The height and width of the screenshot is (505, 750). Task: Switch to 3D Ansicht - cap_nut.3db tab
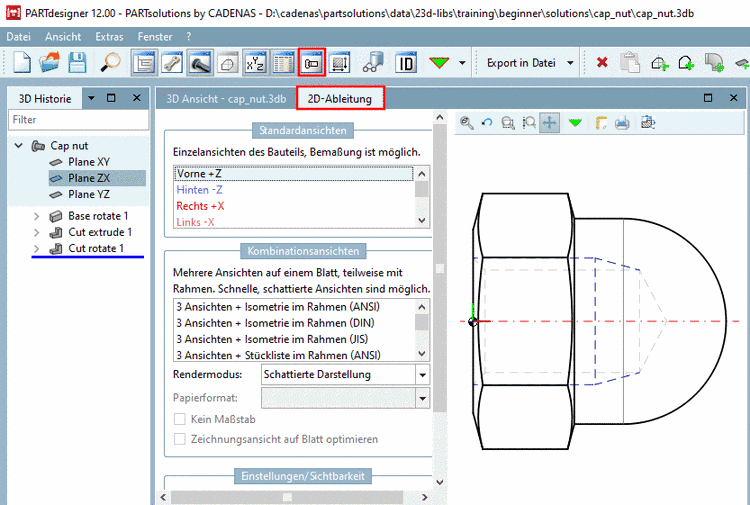click(225, 99)
